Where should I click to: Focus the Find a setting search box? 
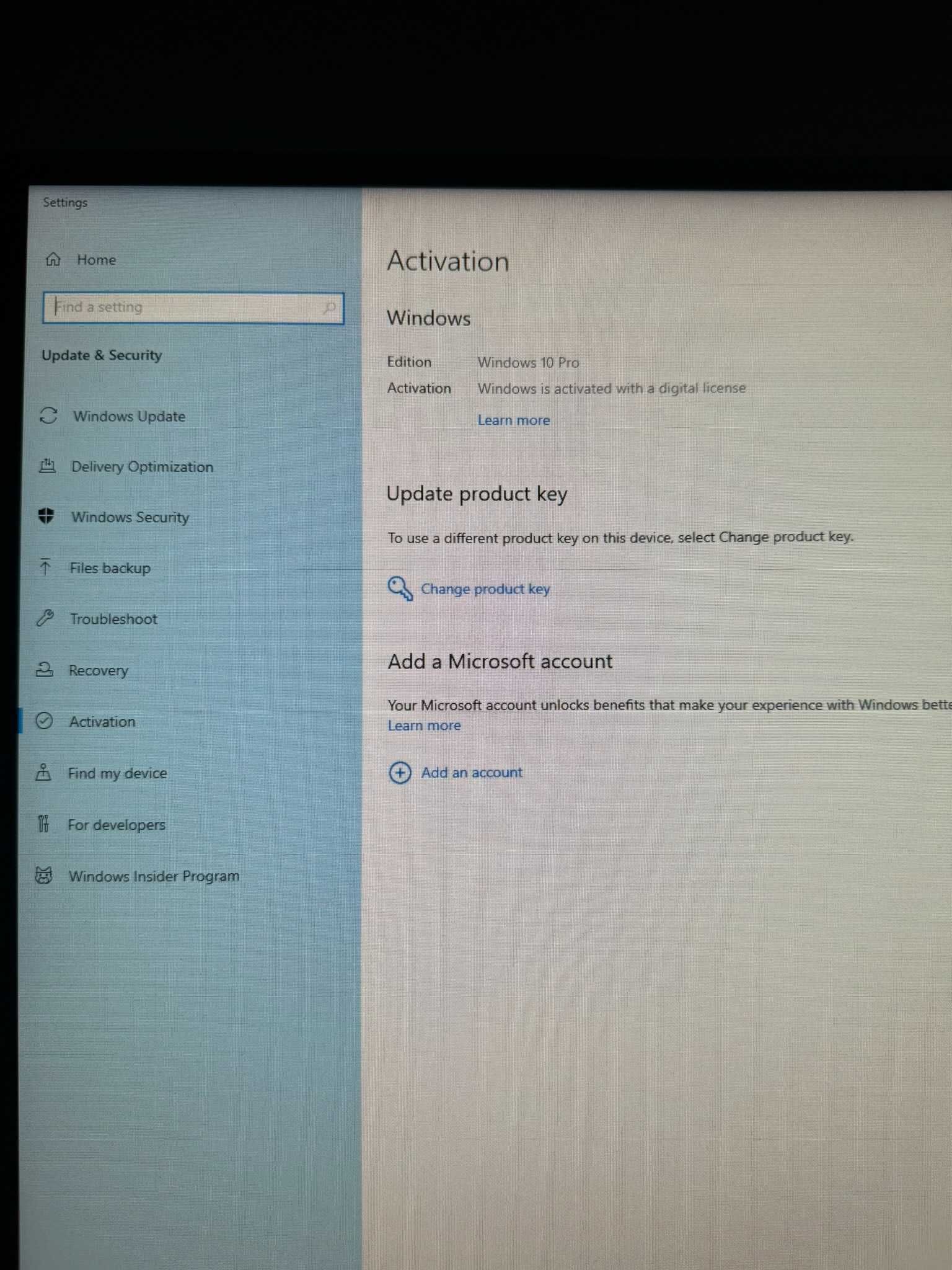point(193,308)
